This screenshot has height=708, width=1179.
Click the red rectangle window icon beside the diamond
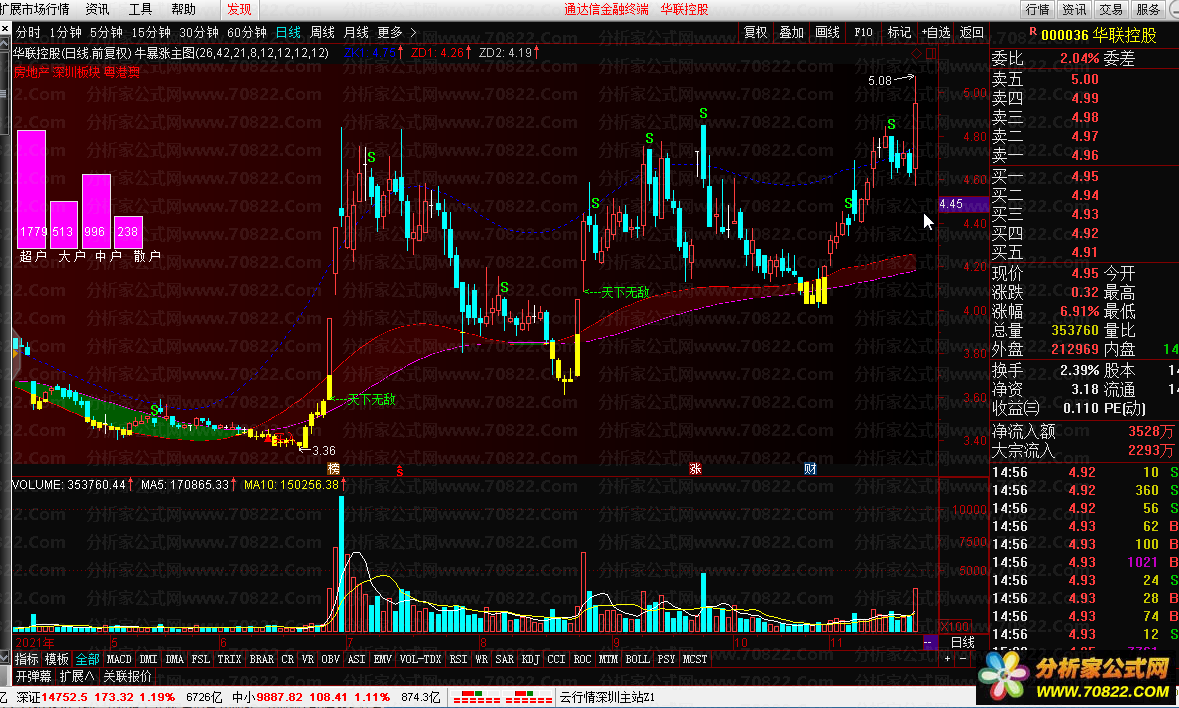tap(931, 54)
